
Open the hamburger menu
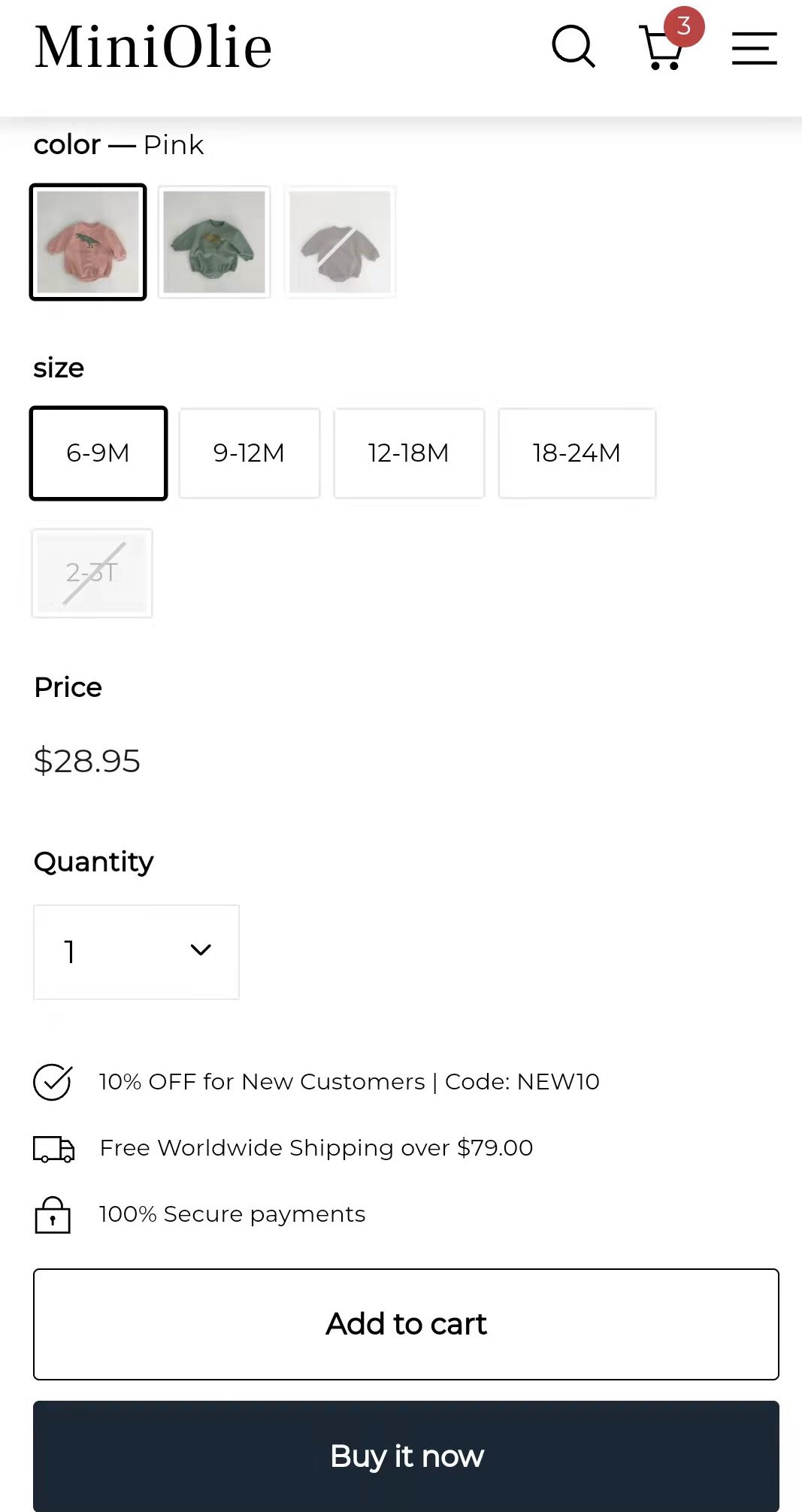click(754, 48)
